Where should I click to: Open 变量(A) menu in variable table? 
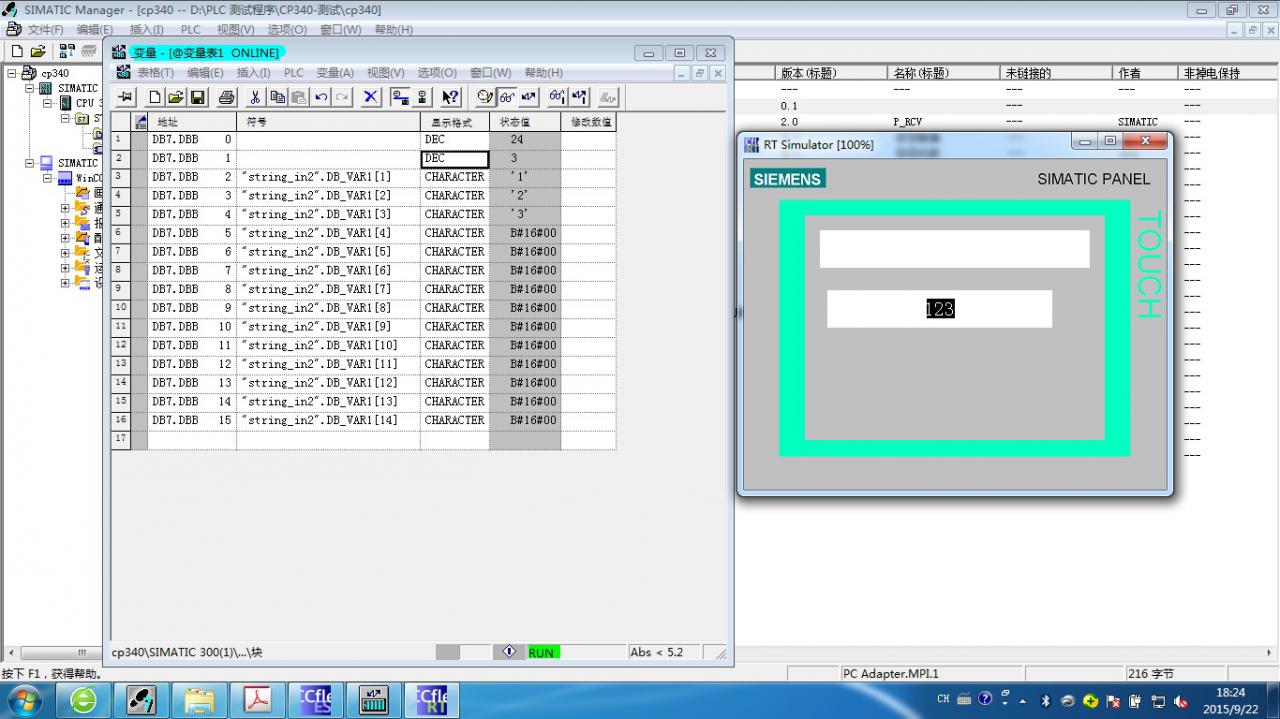coord(335,73)
